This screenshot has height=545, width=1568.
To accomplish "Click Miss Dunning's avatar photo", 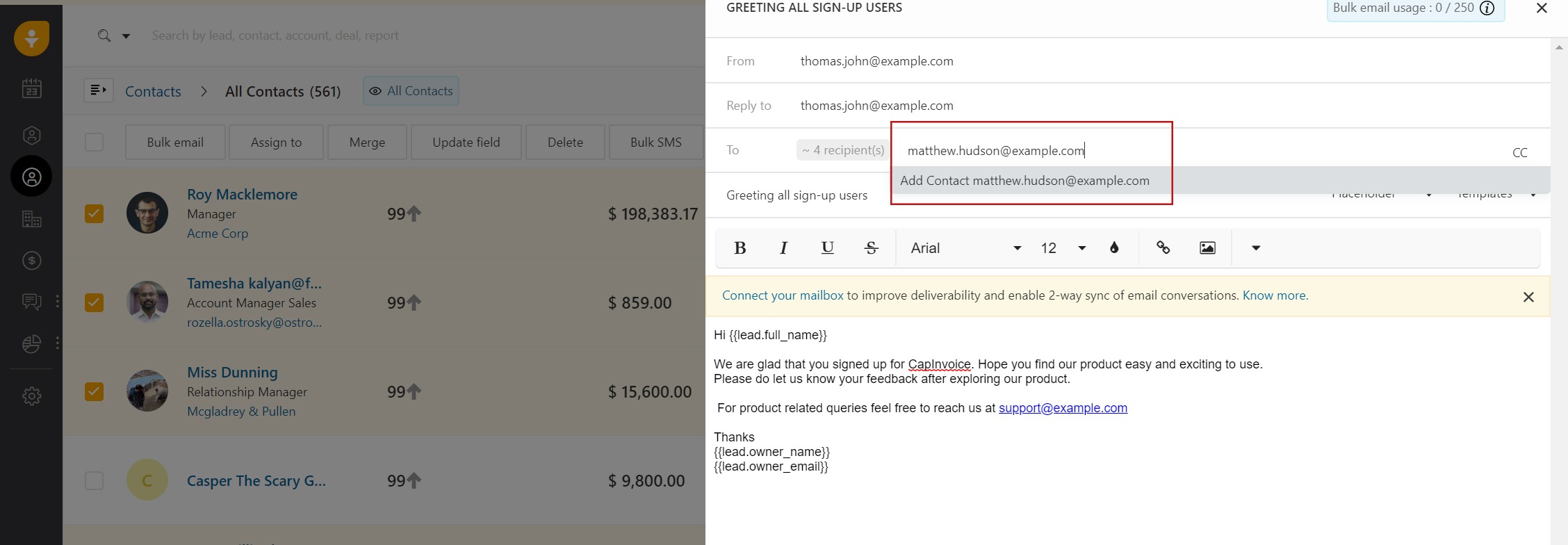I will 147,391.
